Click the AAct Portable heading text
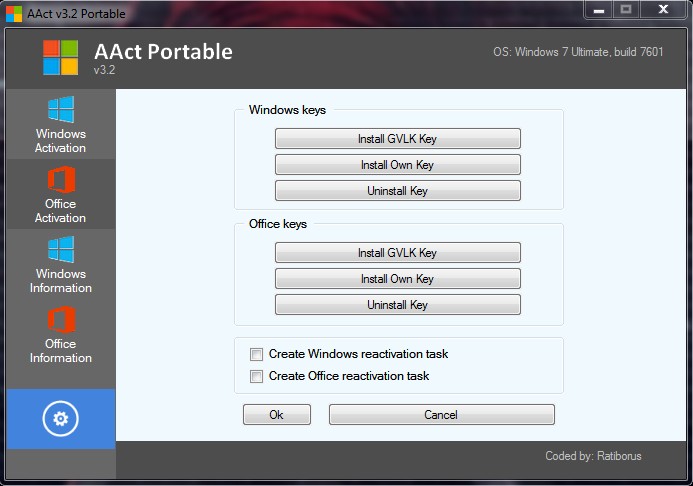 click(x=164, y=52)
